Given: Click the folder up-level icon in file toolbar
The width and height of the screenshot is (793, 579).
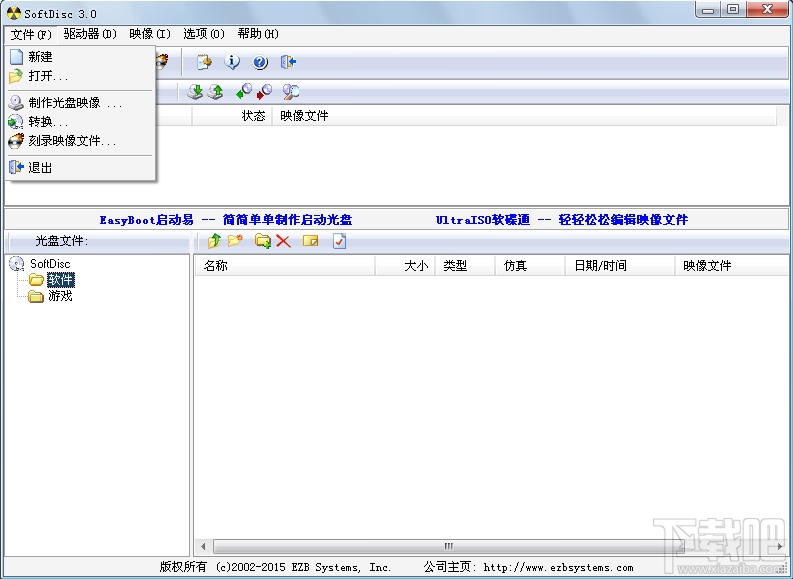Looking at the screenshot, I should click(x=214, y=241).
